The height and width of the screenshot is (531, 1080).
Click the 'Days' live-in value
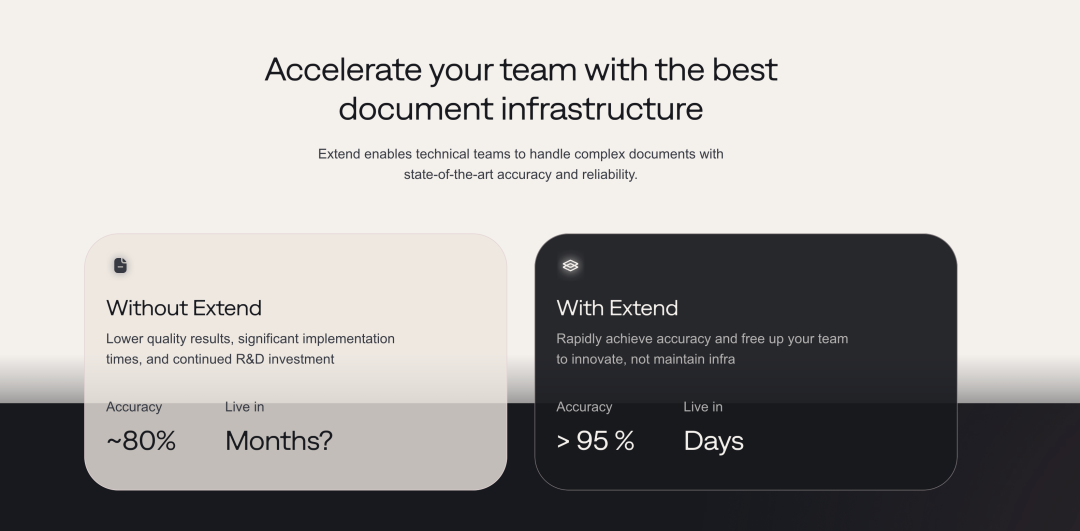714,441
